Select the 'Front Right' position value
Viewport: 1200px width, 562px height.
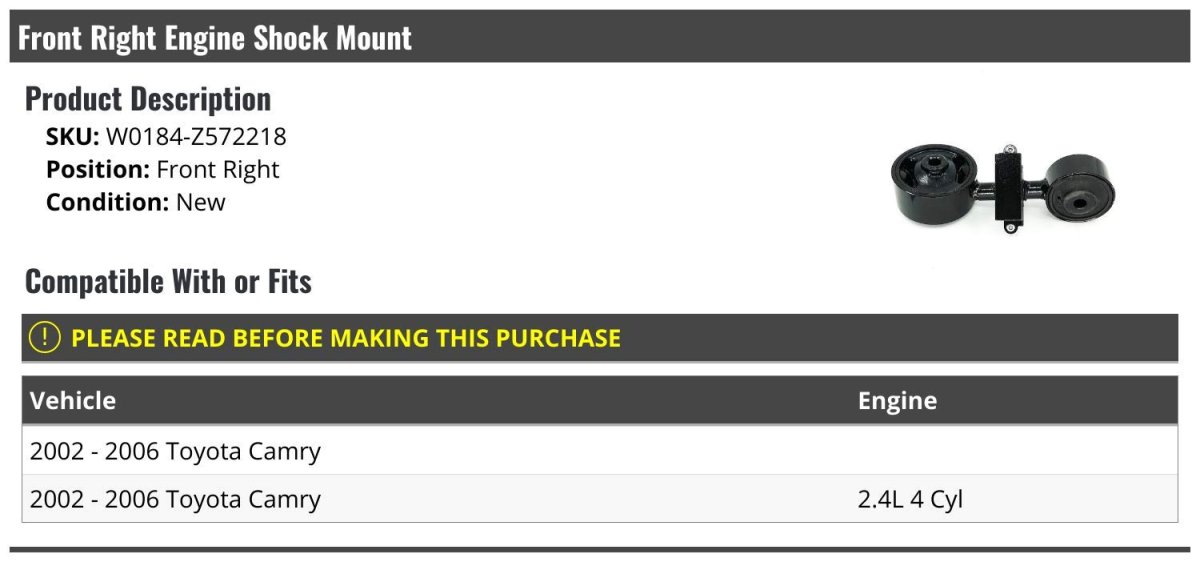218,170
